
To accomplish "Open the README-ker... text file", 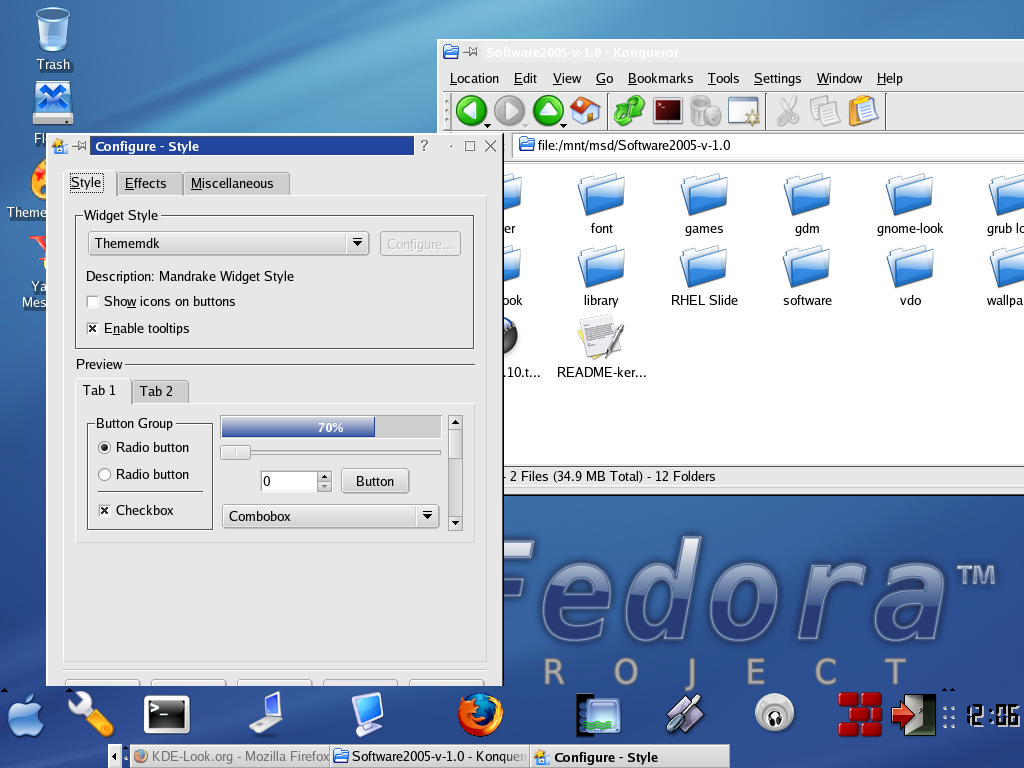I will (601, 347).
